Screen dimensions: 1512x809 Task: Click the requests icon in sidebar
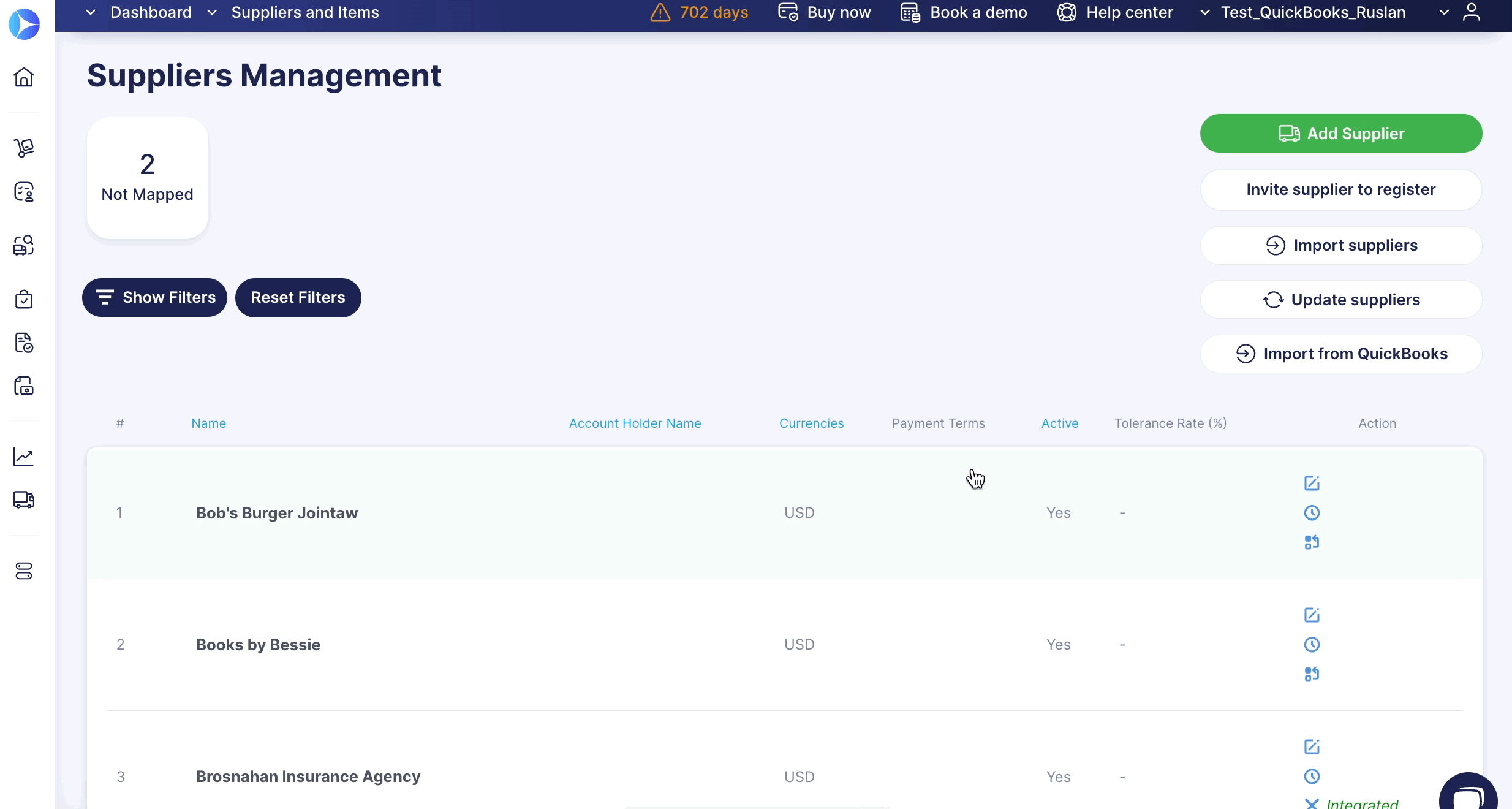(x=24, y=192)
